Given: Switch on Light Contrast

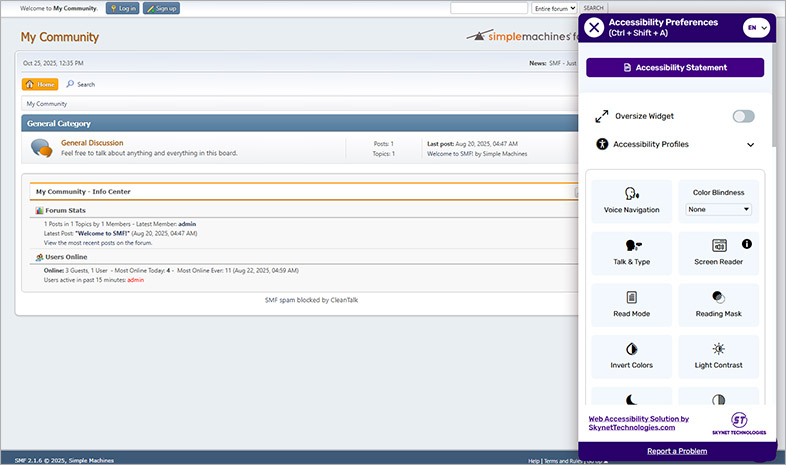Looking at the screenshot, I should tap(718, 356).
